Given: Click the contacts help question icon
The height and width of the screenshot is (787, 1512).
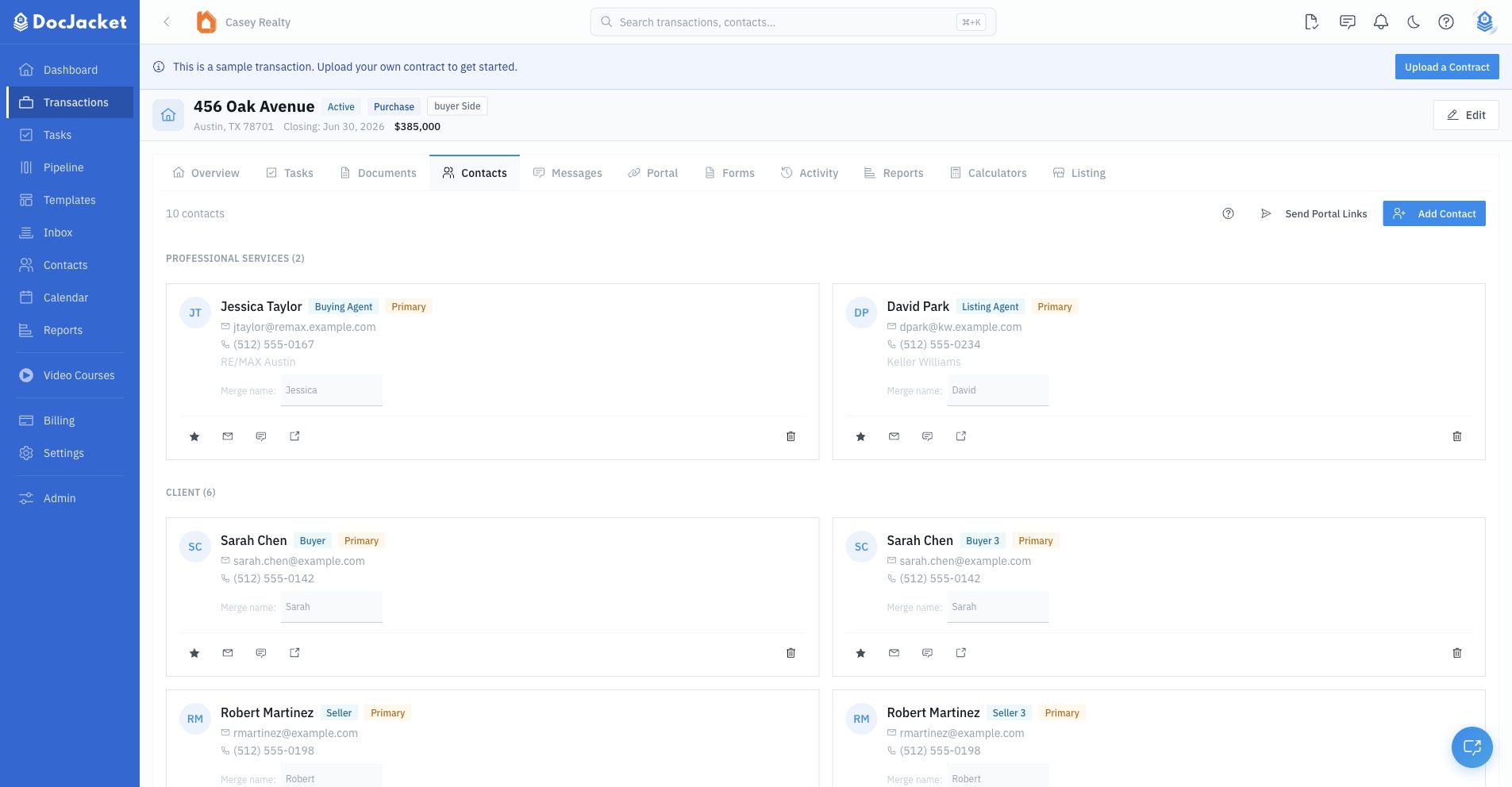Looking at the screenshot, I should click(1228, 213).
